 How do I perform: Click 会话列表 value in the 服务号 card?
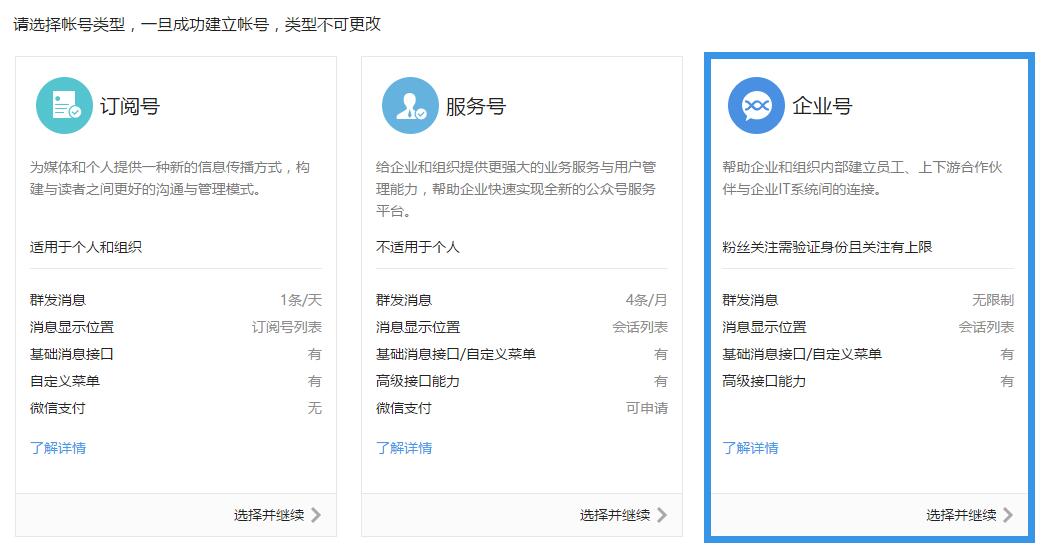(x=640, y=327)
